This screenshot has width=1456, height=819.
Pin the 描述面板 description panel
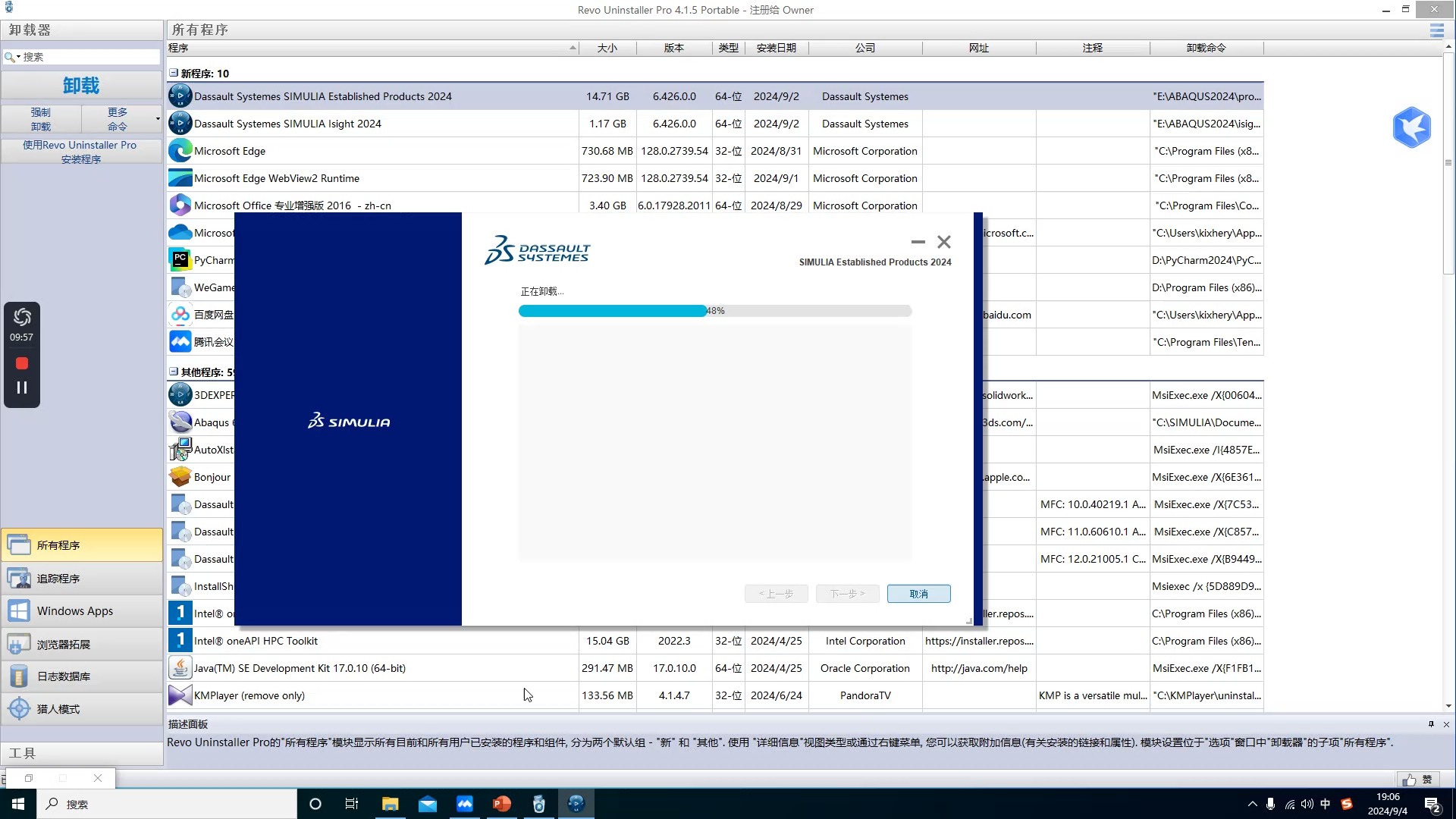1431,724
